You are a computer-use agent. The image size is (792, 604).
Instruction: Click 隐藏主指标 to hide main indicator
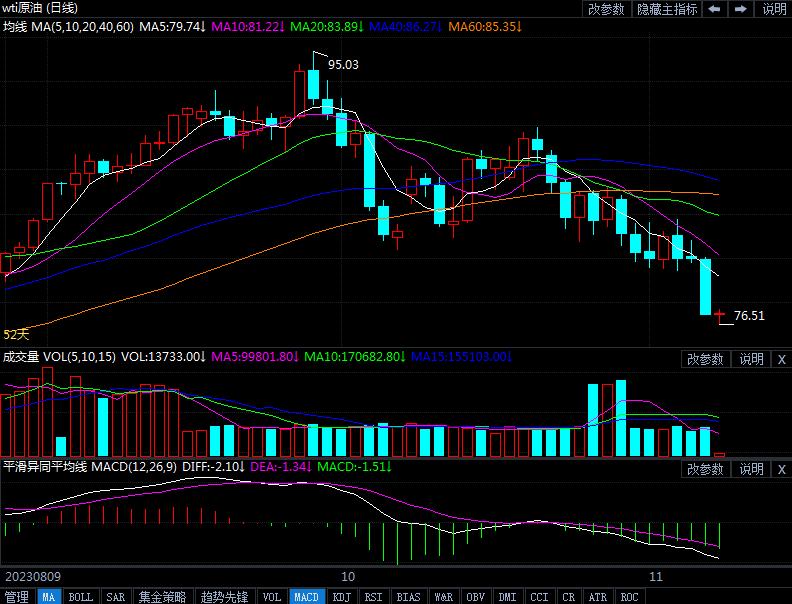click(667, 9)
